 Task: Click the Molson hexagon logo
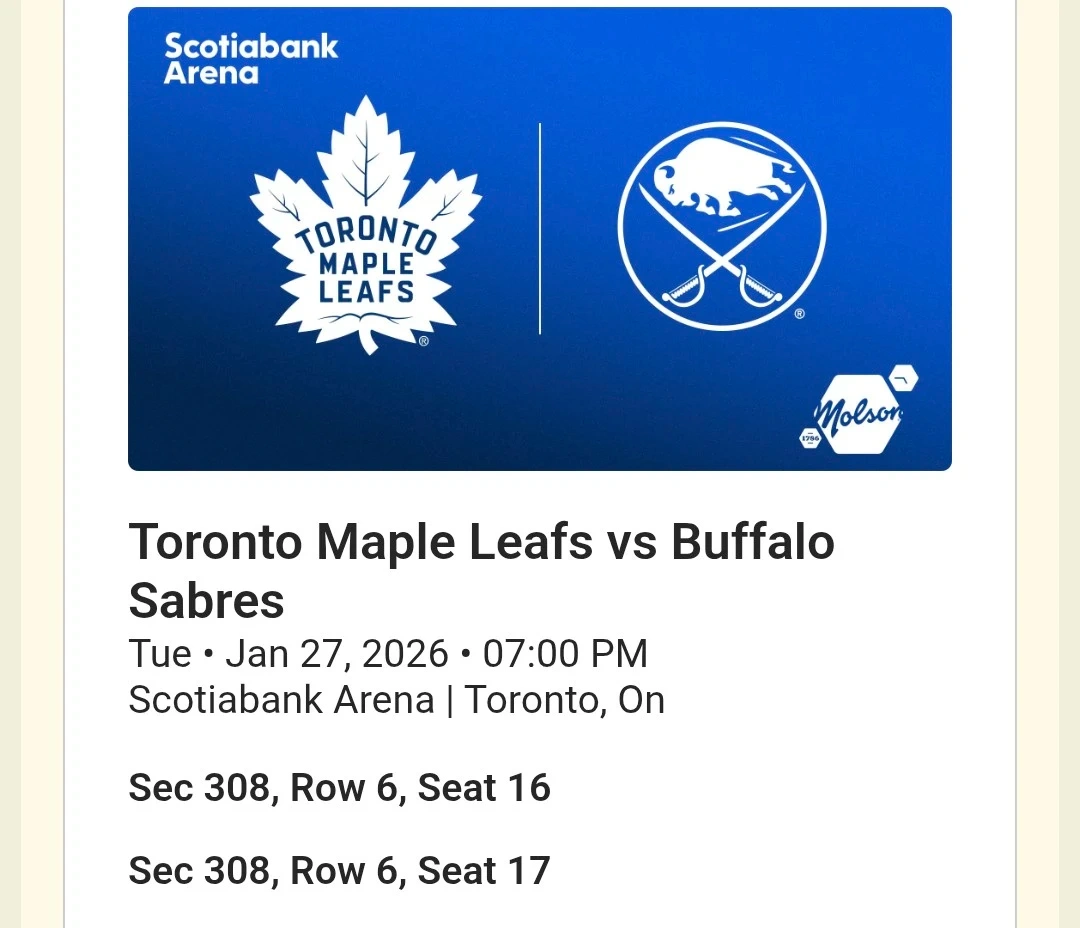pos(857,414)
